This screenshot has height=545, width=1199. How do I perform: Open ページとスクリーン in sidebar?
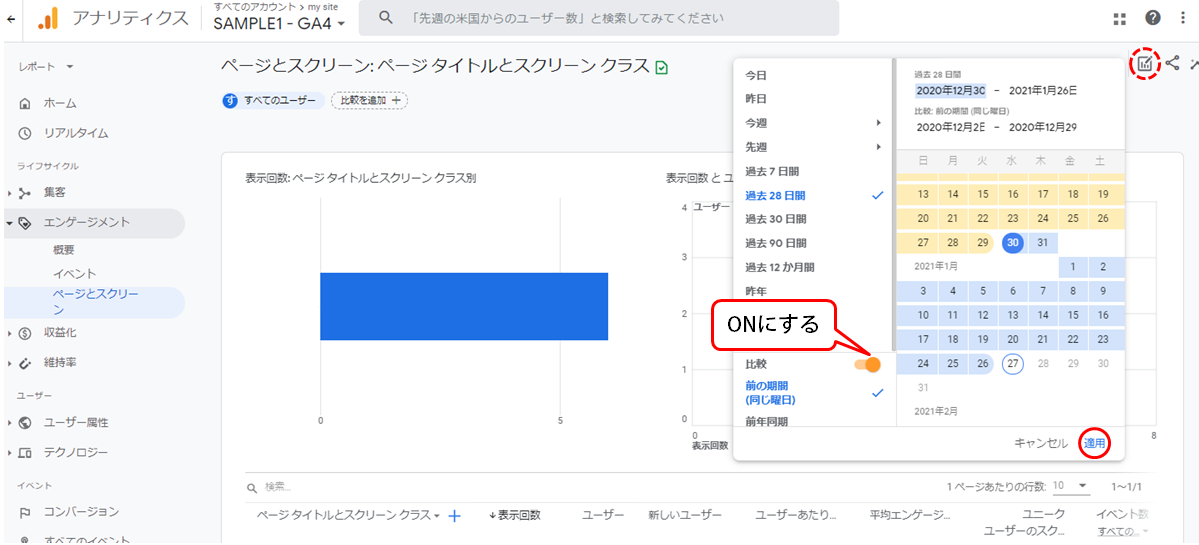(96, 303)
